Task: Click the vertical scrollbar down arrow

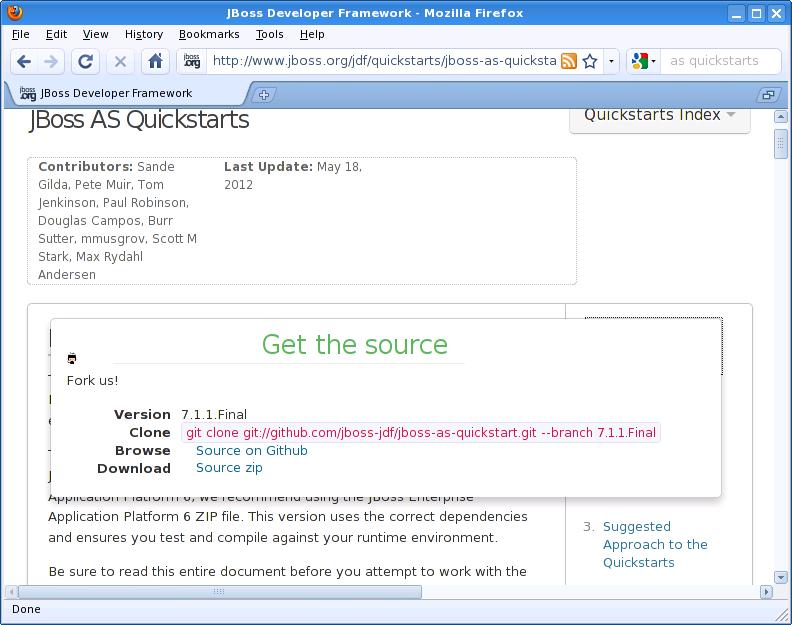Action: 780,577
